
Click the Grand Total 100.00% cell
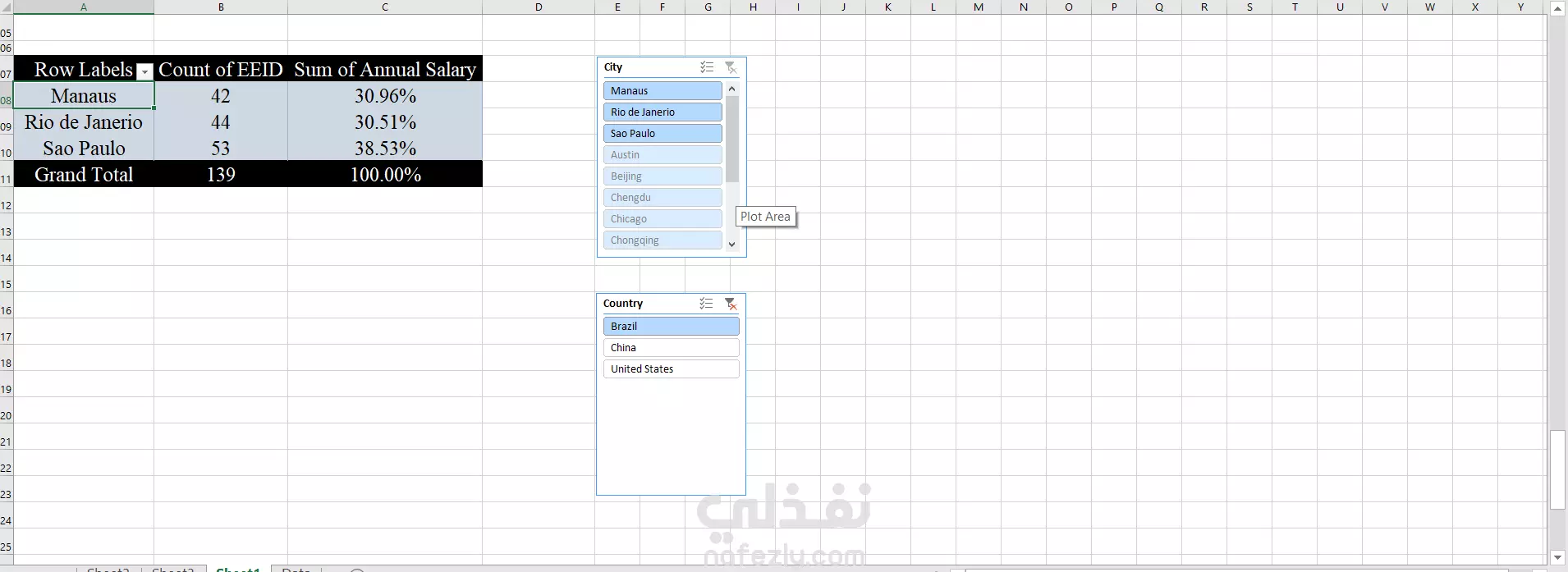pyautogui.click(x=385, y=174)
